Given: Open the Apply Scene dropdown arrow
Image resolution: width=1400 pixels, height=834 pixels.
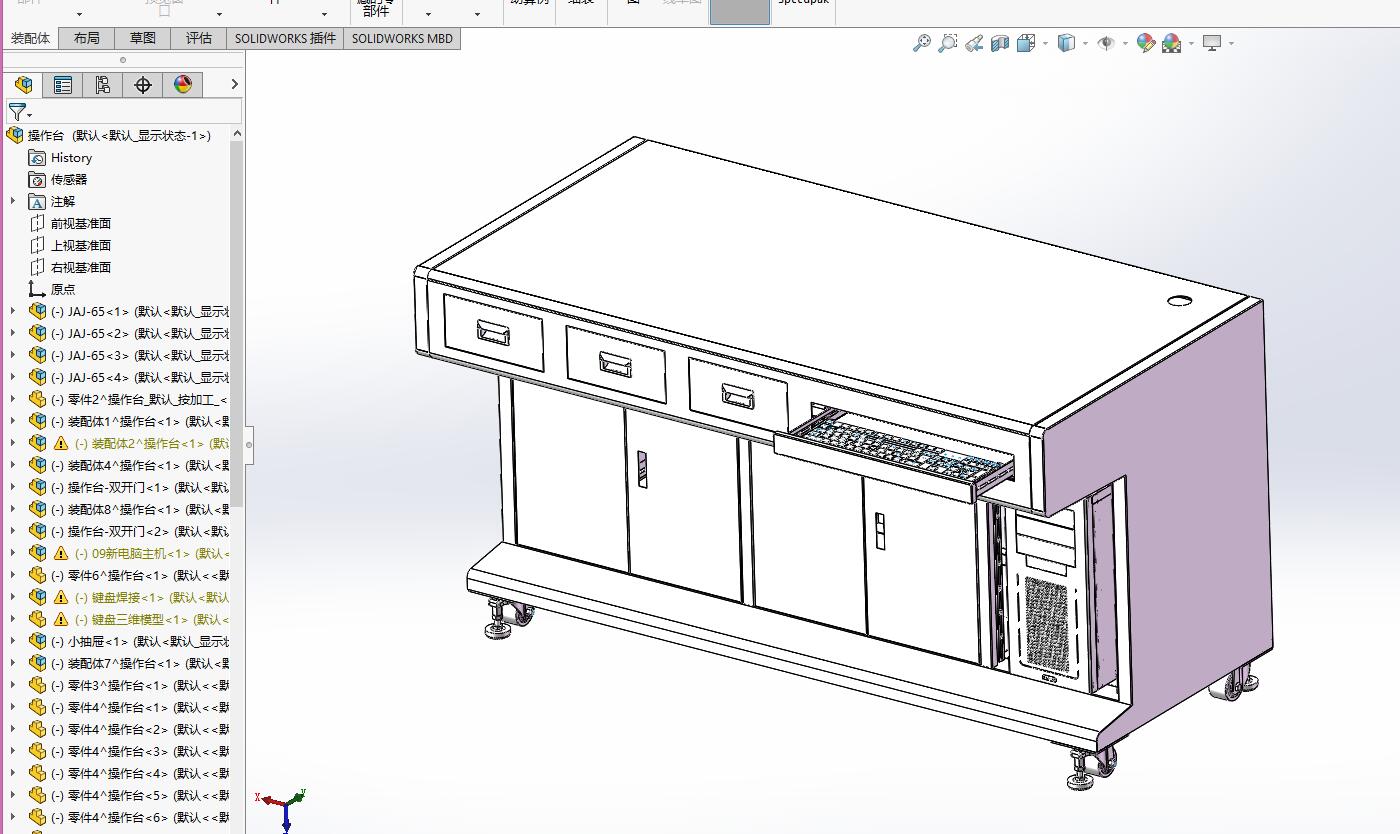Looking at the screenshot, I should 1191,43.
